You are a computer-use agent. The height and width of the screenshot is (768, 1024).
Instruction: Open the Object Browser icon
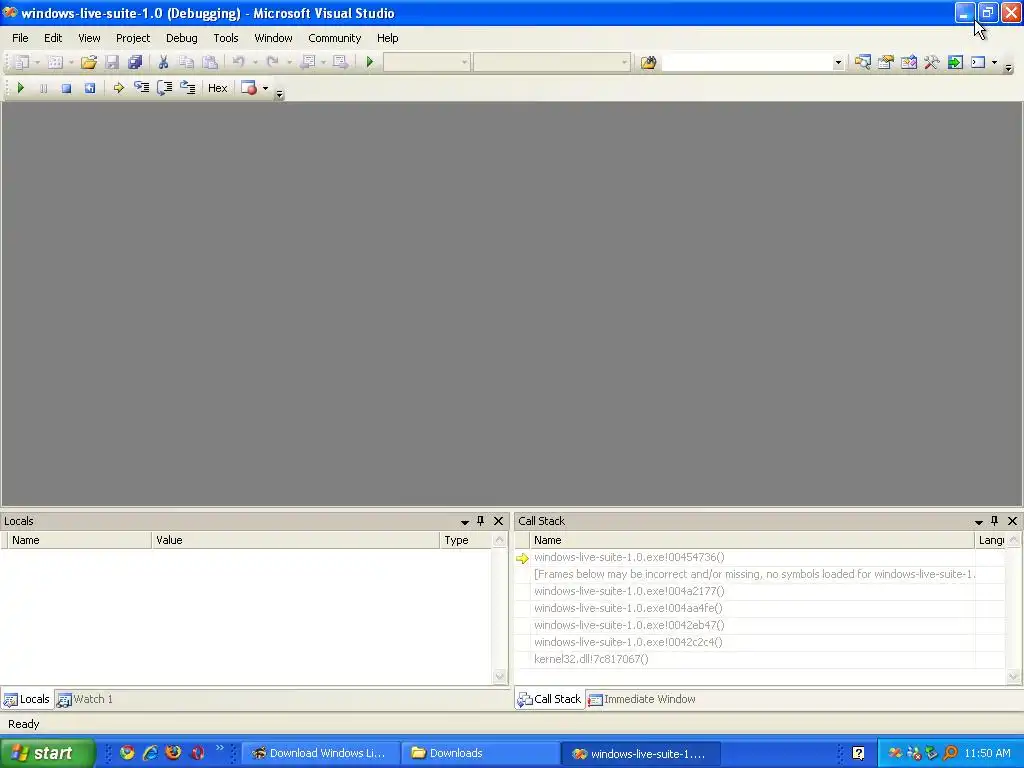[x=908, y=62]
